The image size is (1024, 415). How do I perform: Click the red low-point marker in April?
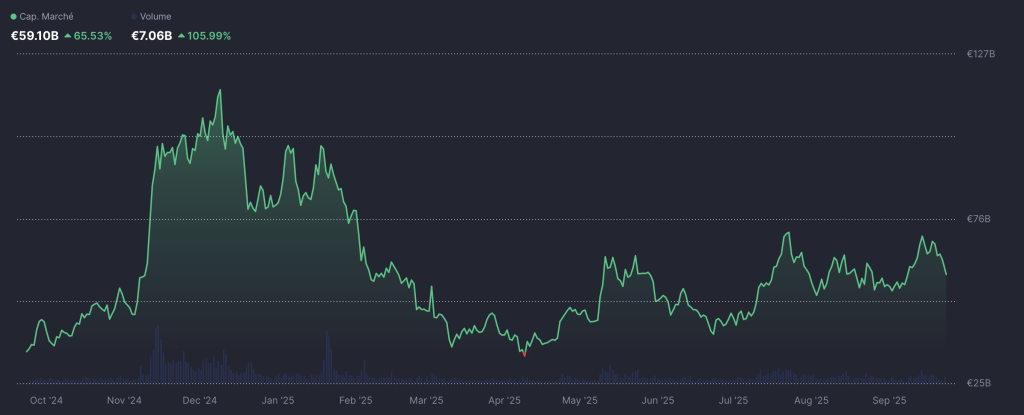522,352
